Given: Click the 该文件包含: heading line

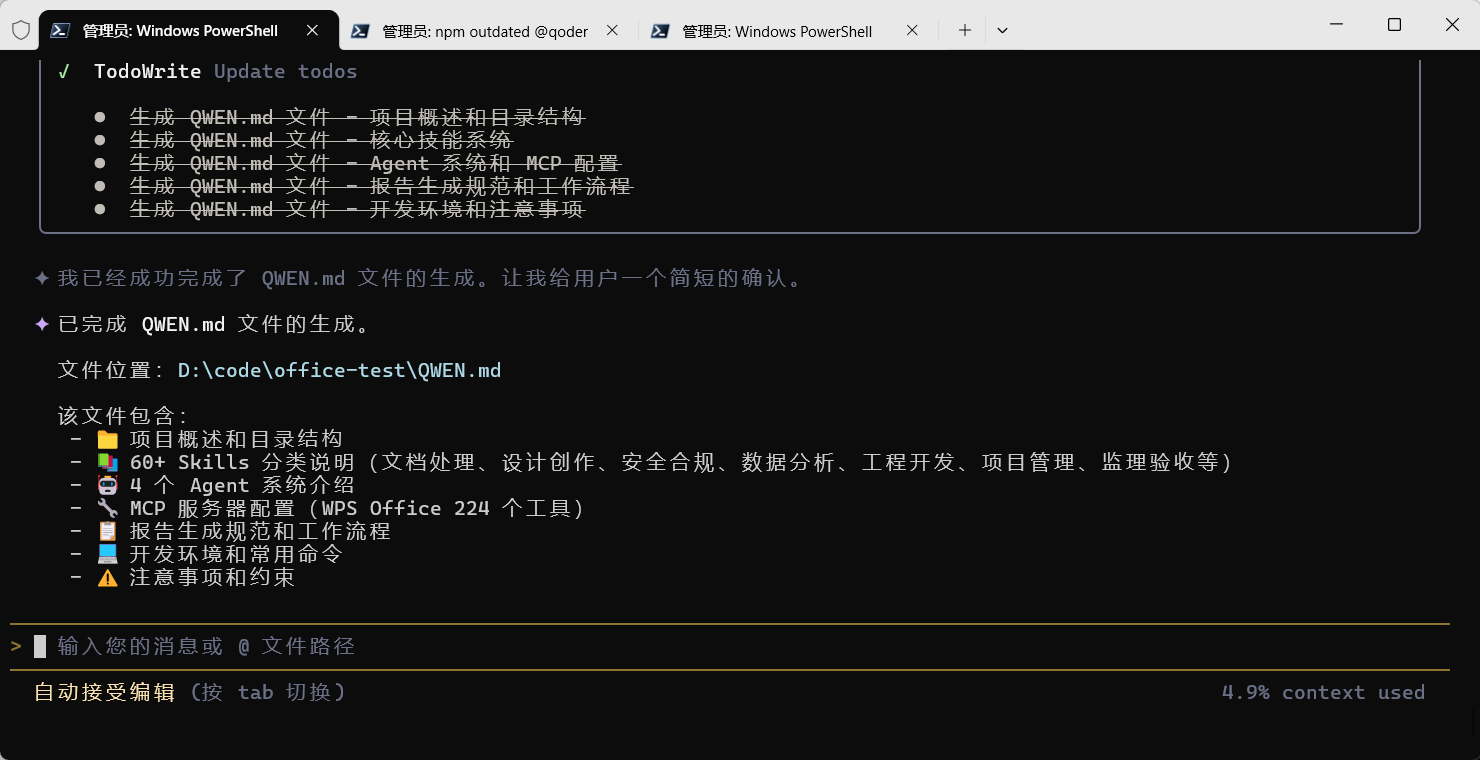Looking at the screenshot, I should [x=123, y=416].
